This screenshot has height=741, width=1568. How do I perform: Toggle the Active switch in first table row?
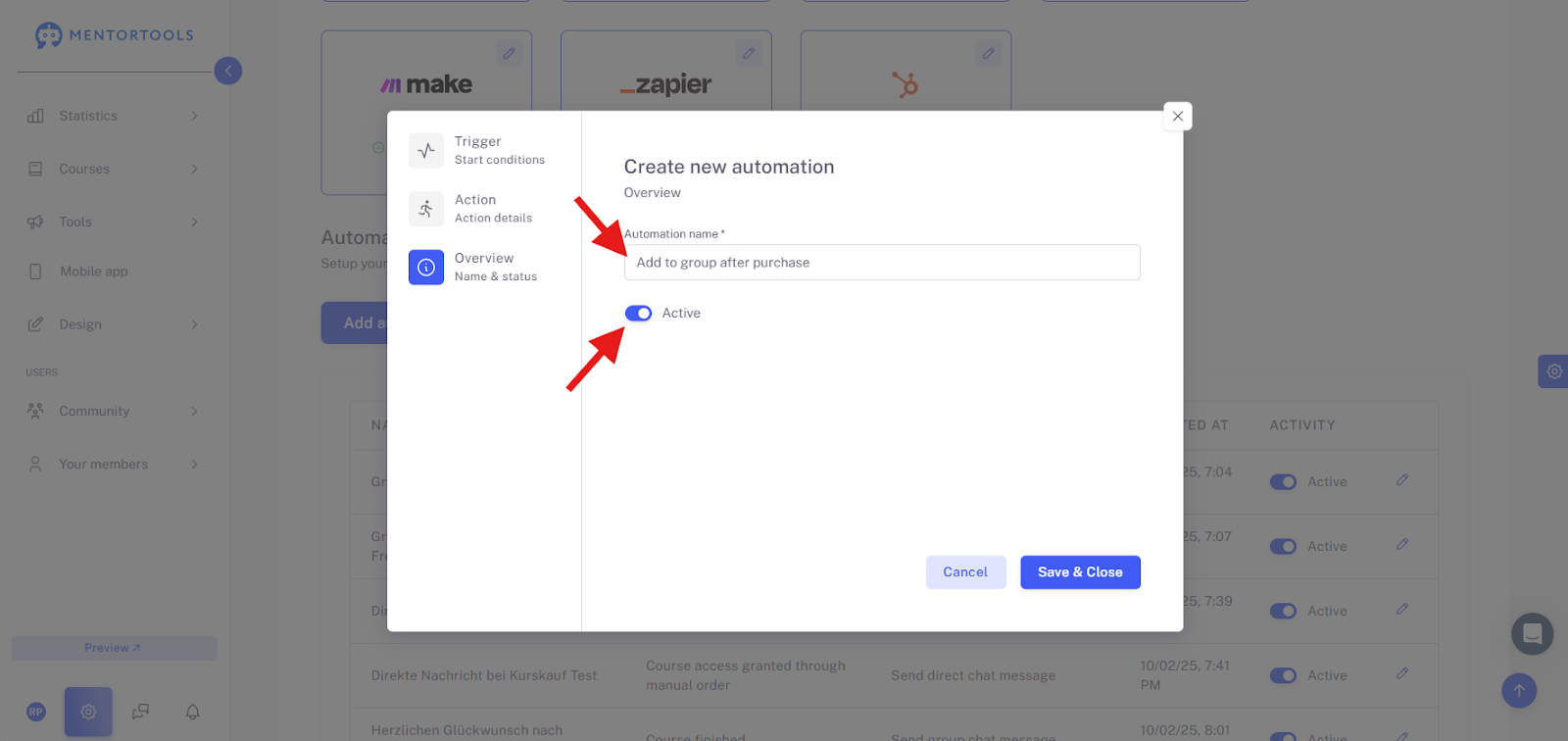(1283, 482)
